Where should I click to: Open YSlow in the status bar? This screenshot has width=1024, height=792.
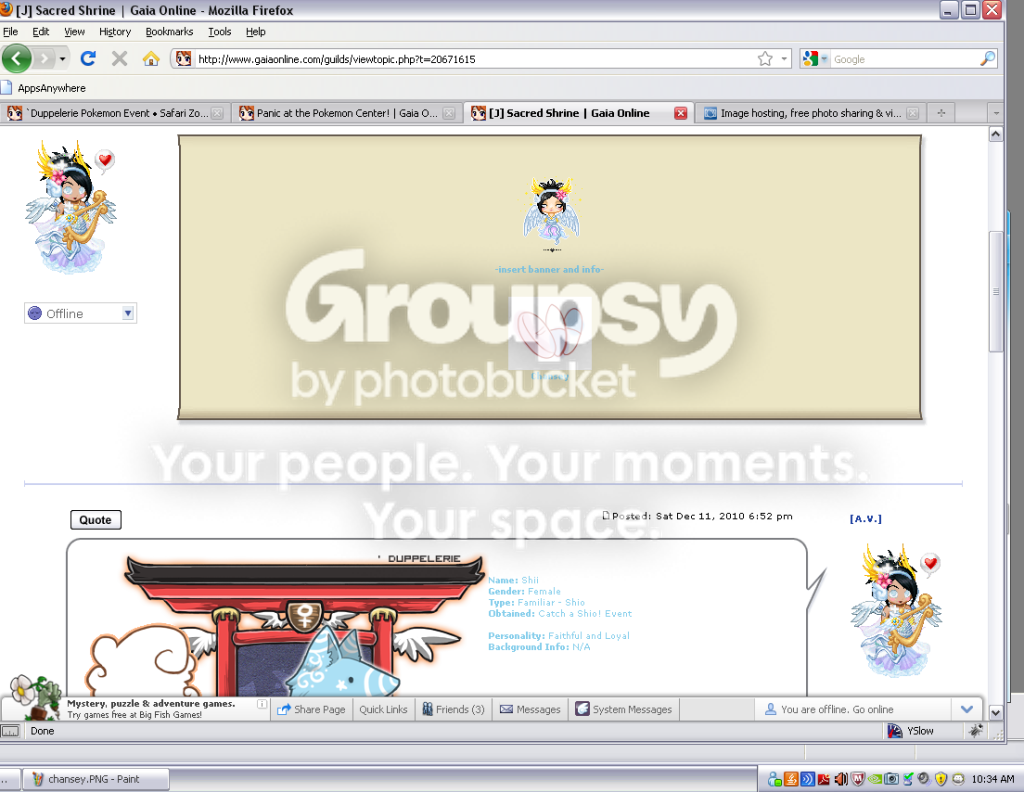tap(911, 731)
